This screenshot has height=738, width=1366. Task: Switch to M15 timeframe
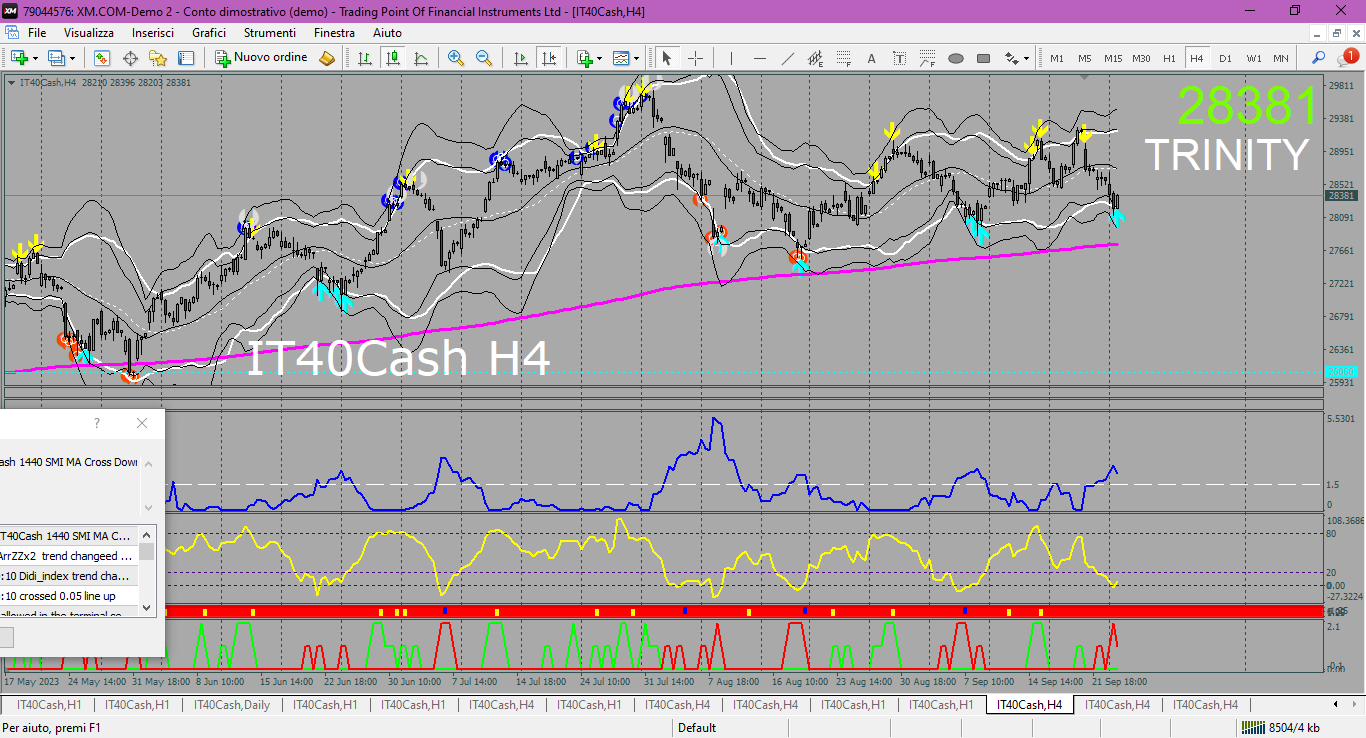tap(1113, 58)
